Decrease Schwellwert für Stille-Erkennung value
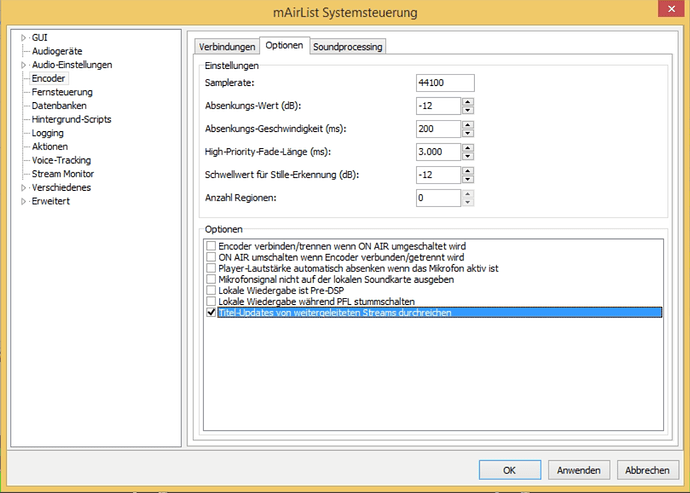Viewport: 690px width, 493px height. (x=467, y=179)
